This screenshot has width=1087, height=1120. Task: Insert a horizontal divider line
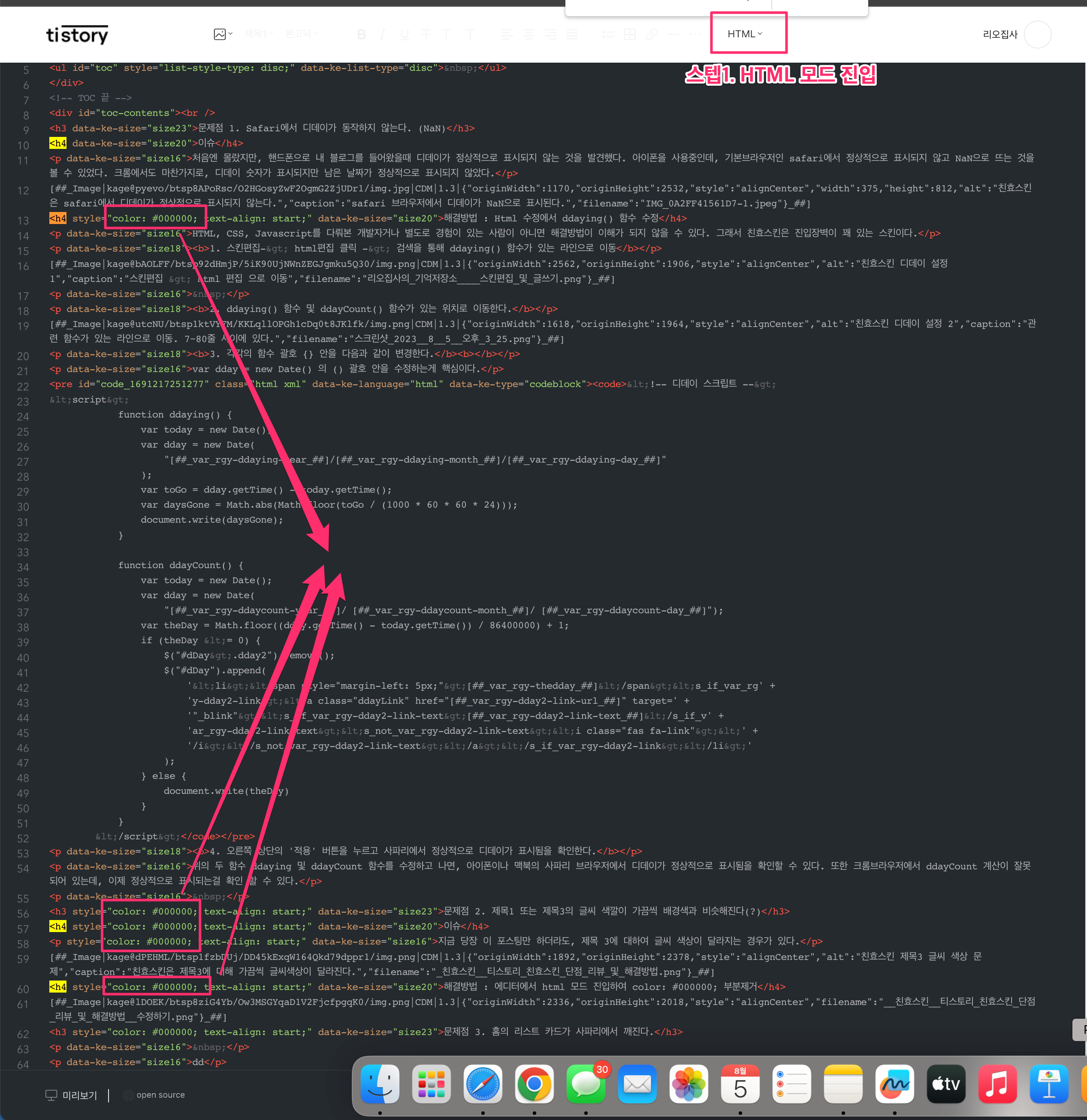pyautogui.click(x=673, y=34)
